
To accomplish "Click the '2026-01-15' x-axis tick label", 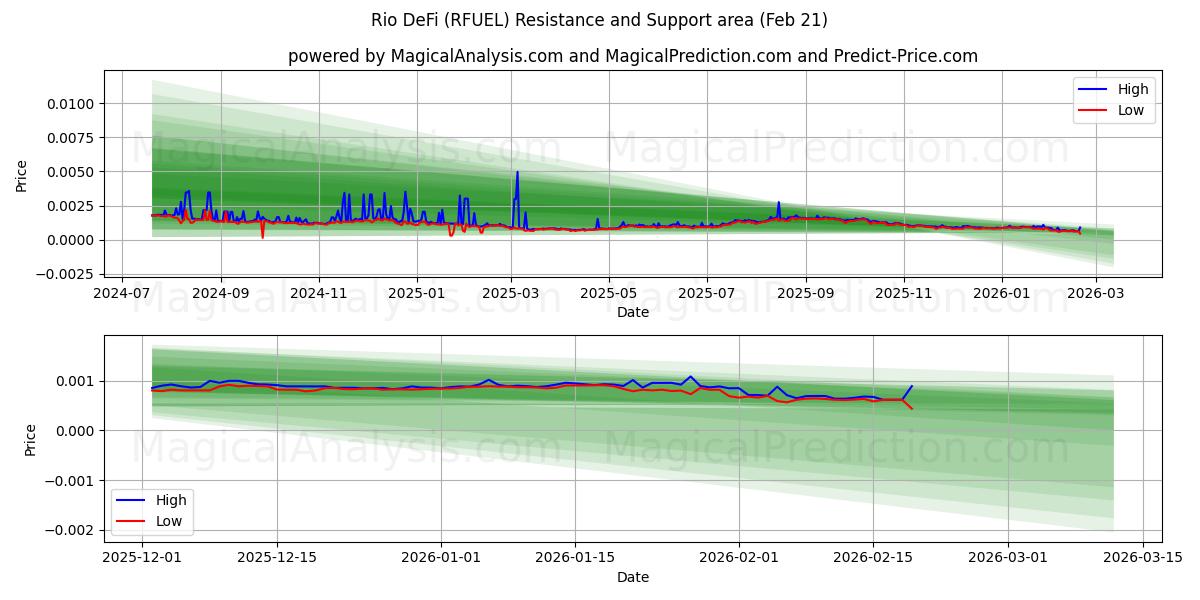I will 575,558.
